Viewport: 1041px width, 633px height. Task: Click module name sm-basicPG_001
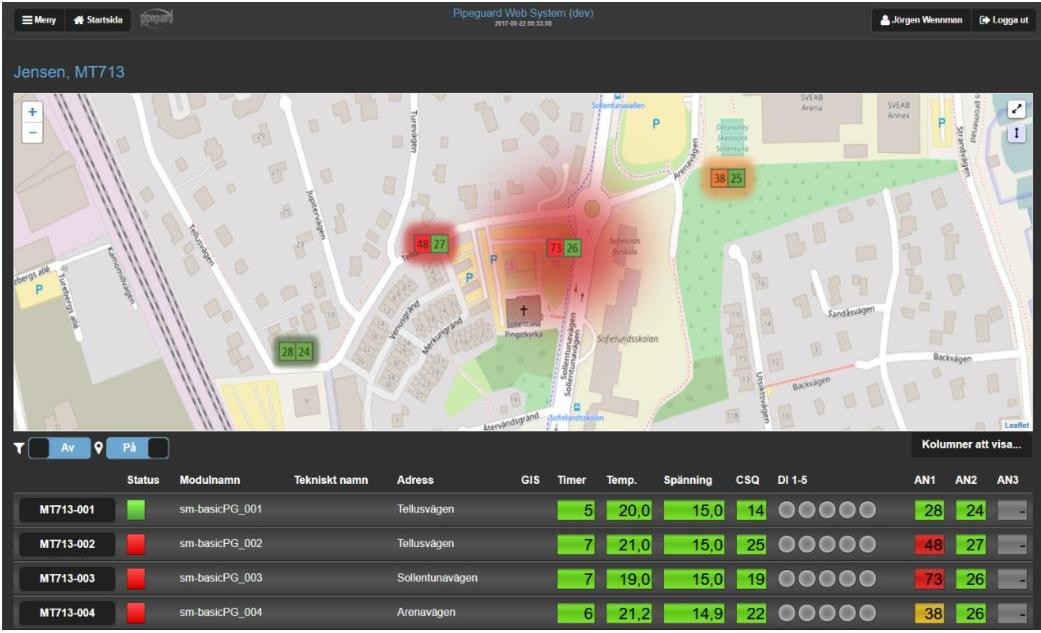pos(220,509)
